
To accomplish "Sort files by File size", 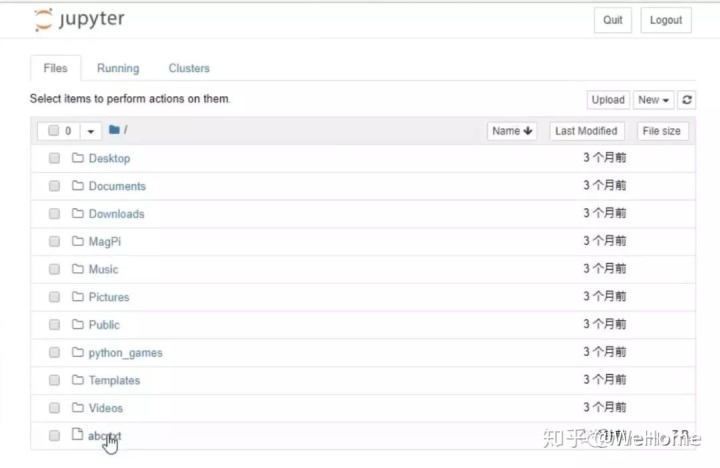I will pyautogui.click(x=662, y=131).
